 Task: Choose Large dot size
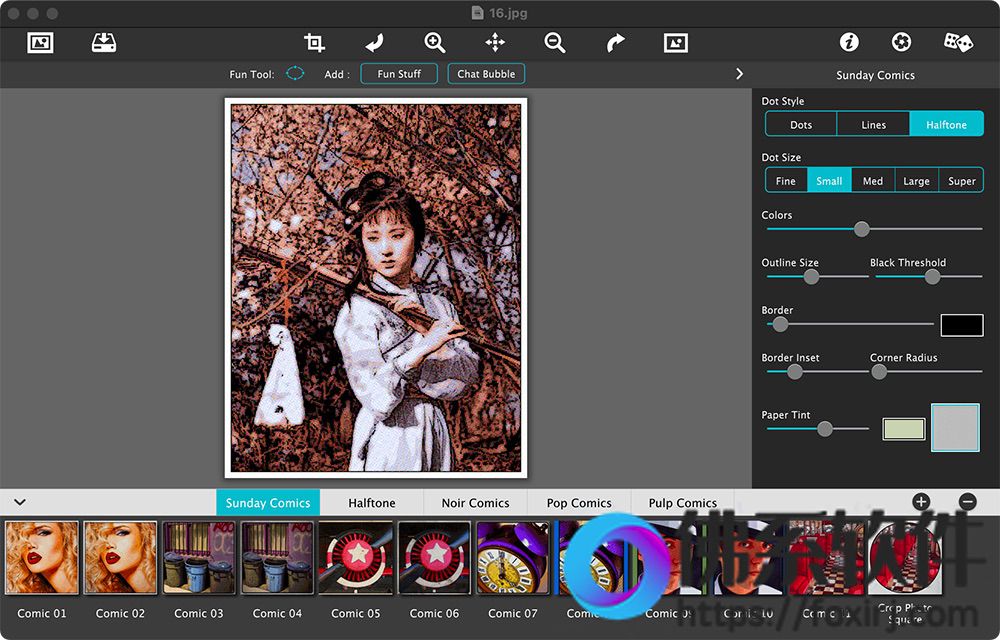[916, 180]
